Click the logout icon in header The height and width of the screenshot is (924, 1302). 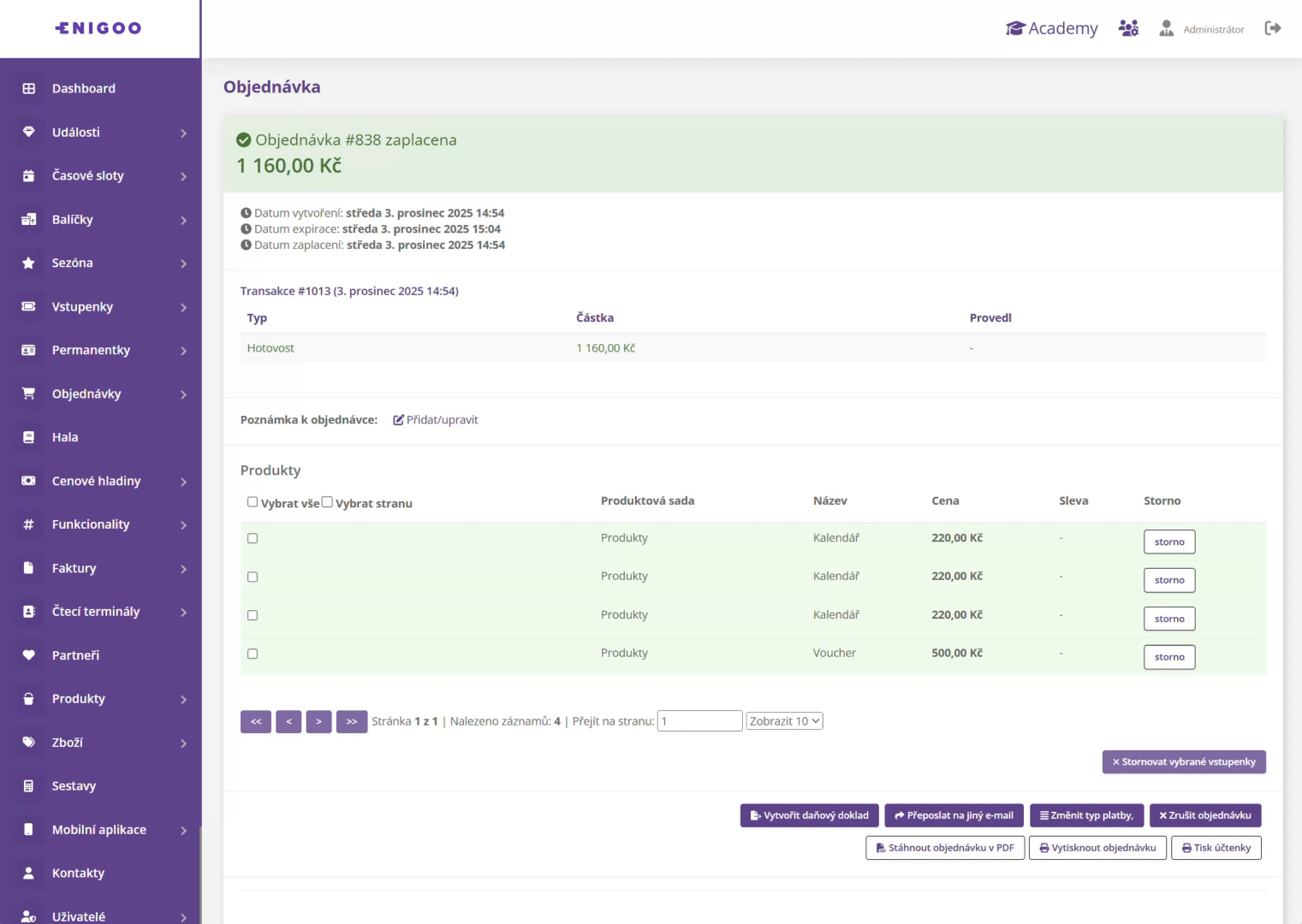point(1273,28)
